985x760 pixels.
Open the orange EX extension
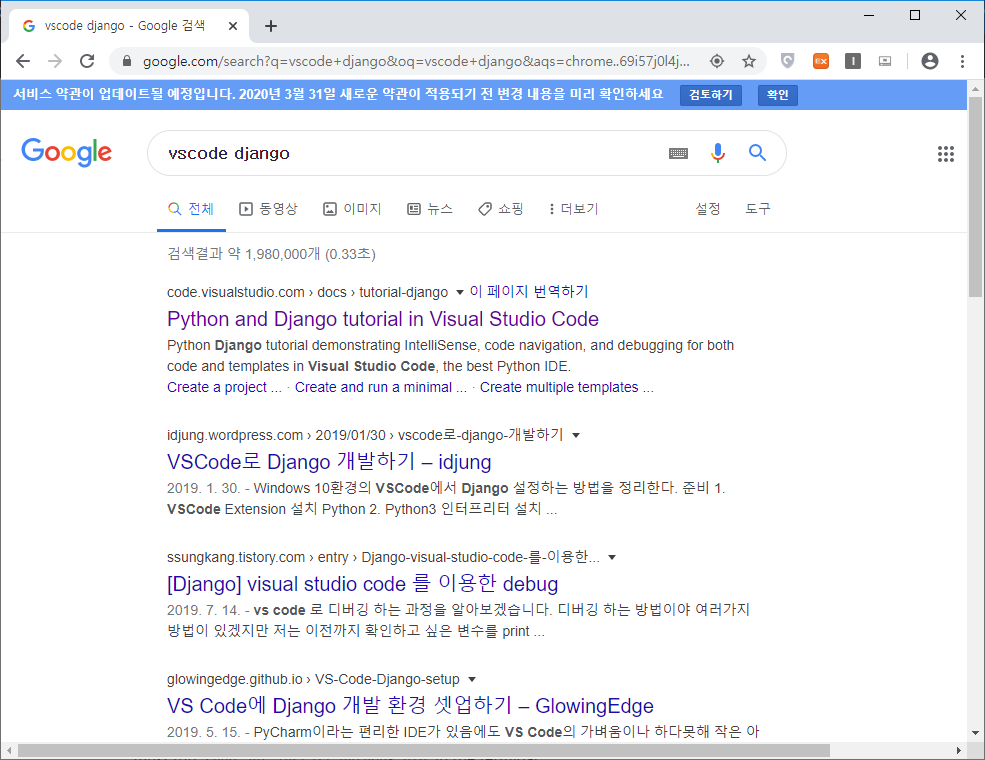click(x=820, y=61)
